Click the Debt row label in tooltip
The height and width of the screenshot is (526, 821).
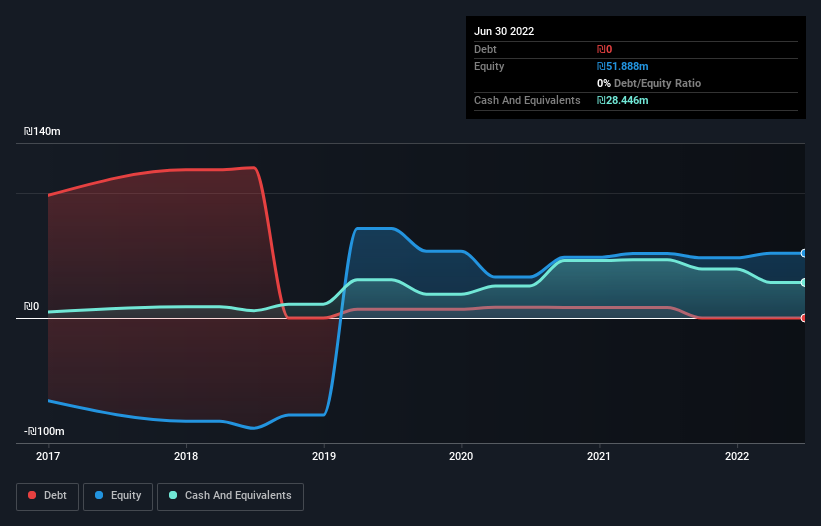click(485, 49)
